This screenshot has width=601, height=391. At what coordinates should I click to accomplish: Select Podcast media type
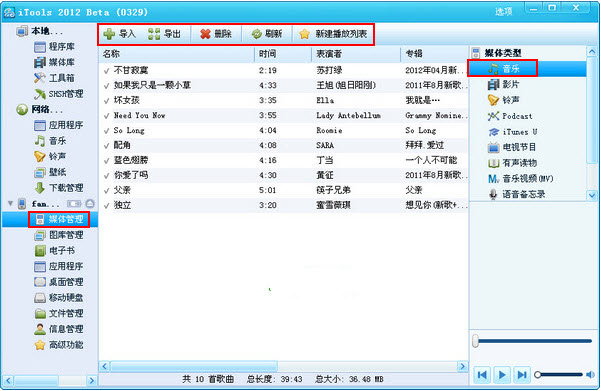pos(510,116)
